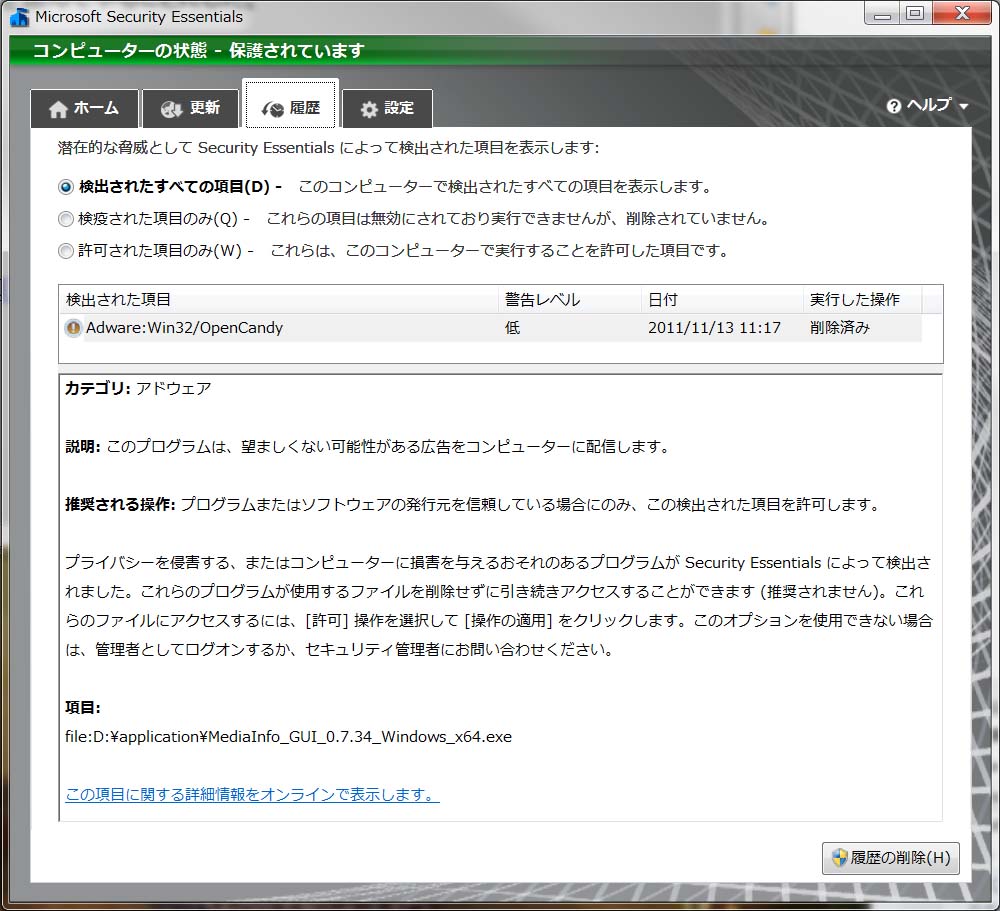
Task: Expand the ヘルプ dropdown arrow
Action: (x=964, y=107)
